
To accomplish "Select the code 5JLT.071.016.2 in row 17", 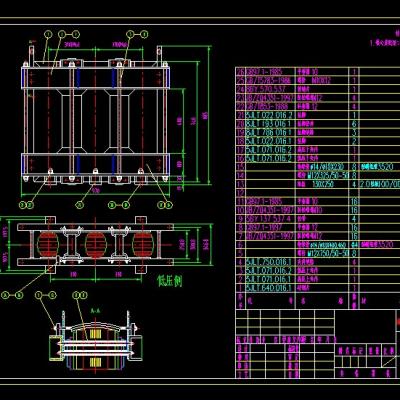I will coord(269,150).
